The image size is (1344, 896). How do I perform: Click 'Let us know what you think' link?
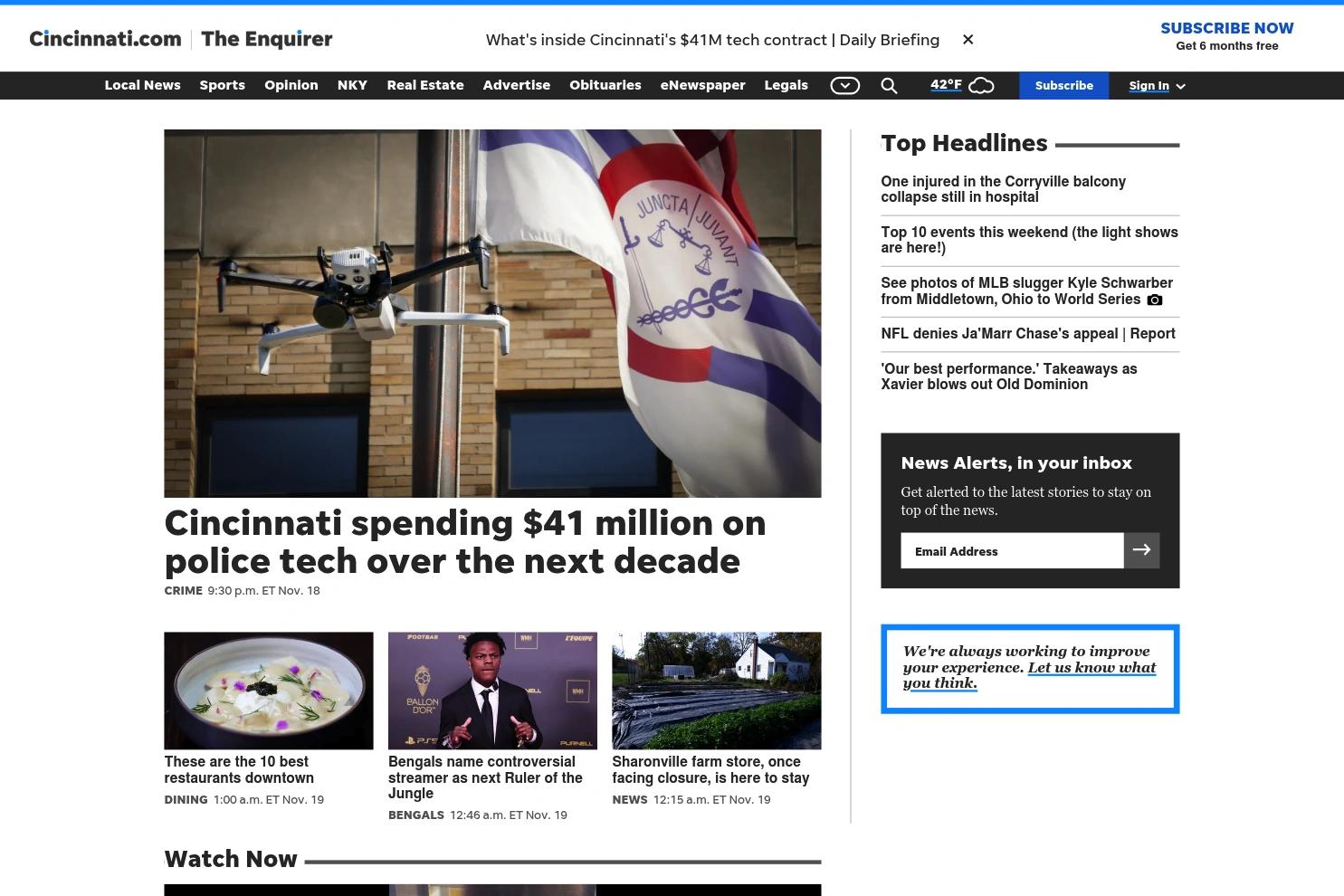1029,675
